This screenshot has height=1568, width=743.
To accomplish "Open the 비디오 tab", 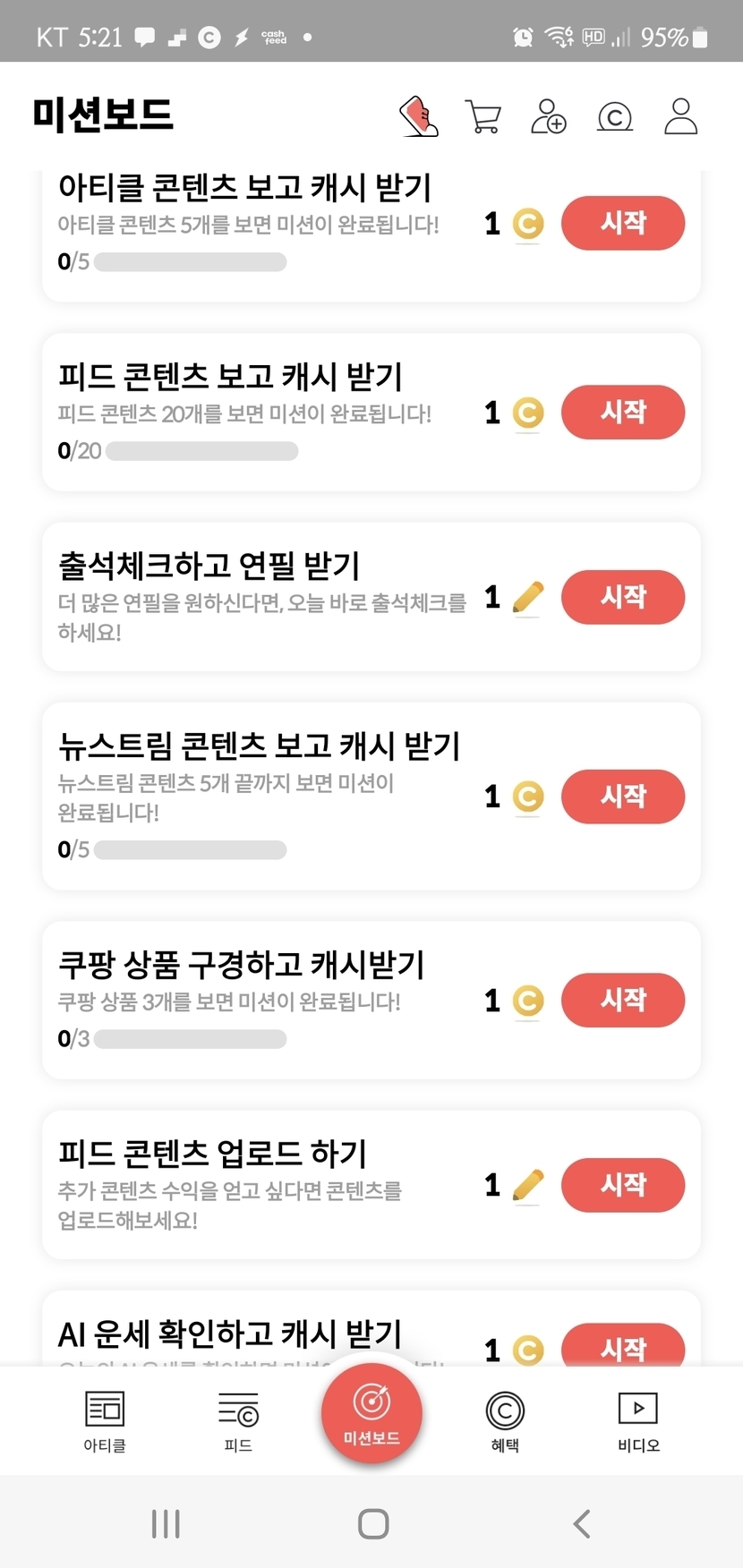I will click(638, 1420).
